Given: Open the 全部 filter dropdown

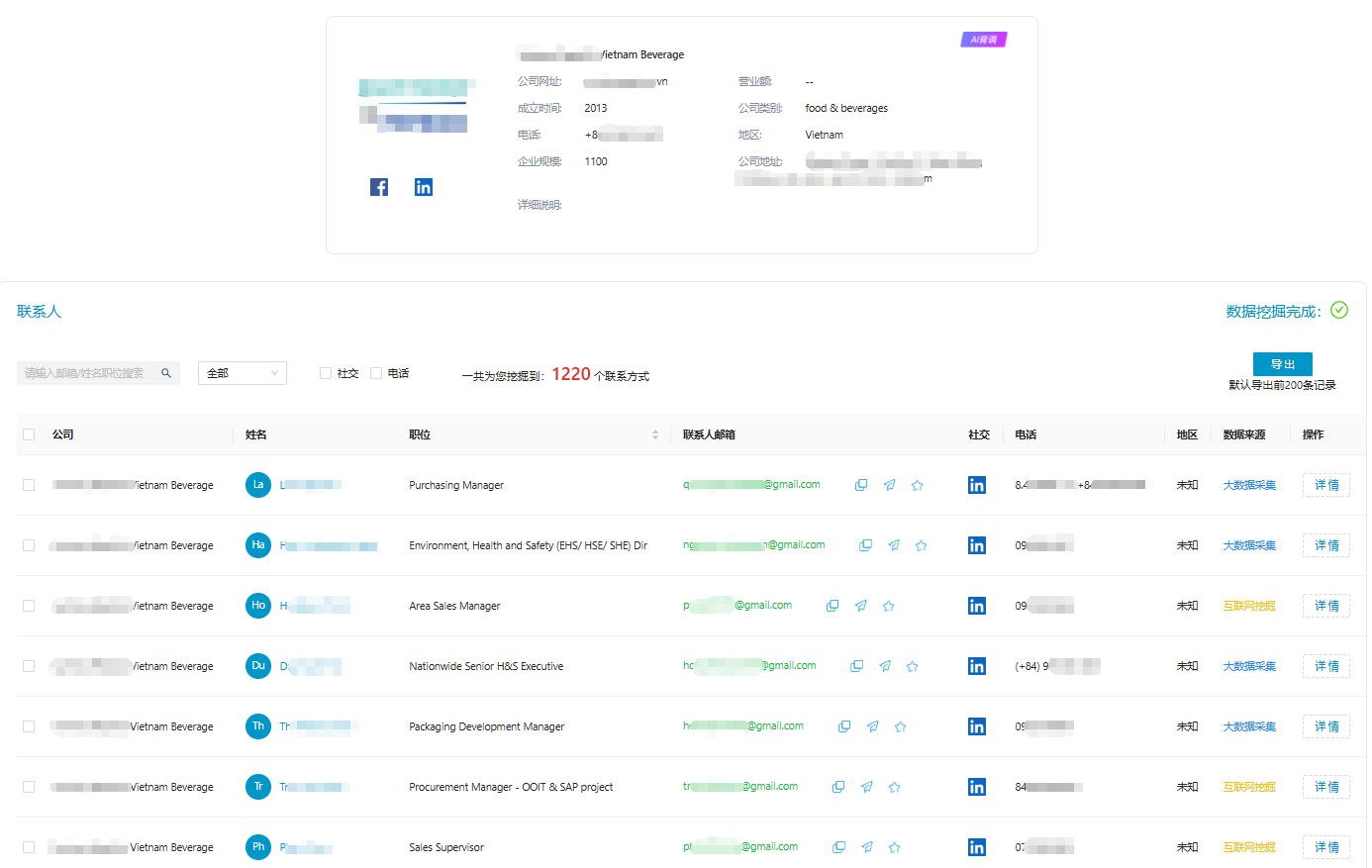Looking at the screenshot, I should (243, 373).
